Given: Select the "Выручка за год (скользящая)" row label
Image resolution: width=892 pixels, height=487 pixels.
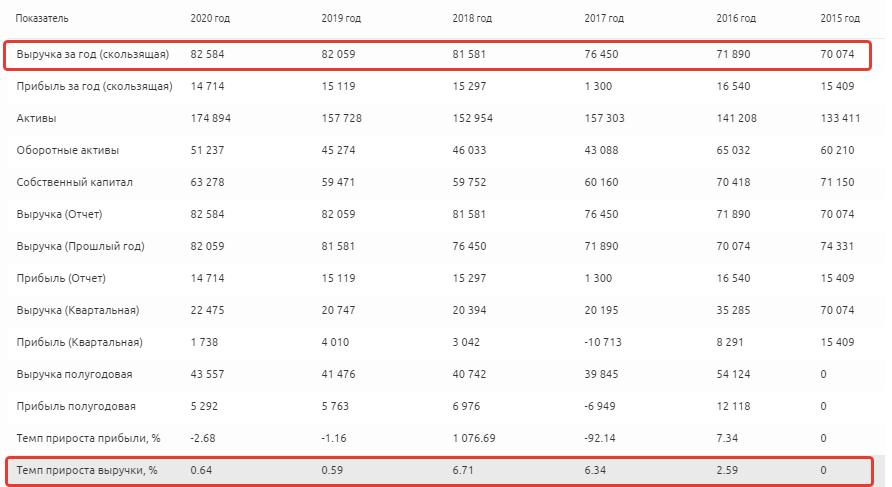Looking at the screenshot, I should 92,54.
